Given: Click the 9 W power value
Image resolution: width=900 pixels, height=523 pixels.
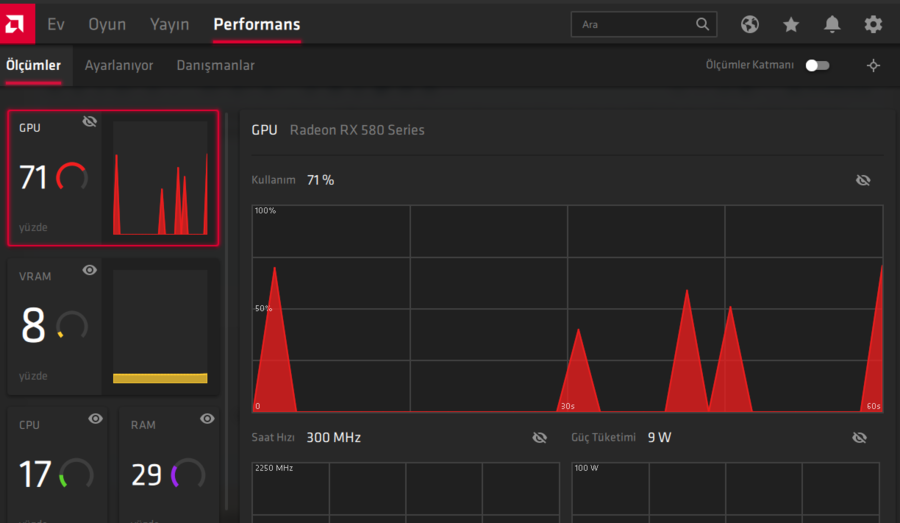Looking at the screenshot, I should (660, 437).
